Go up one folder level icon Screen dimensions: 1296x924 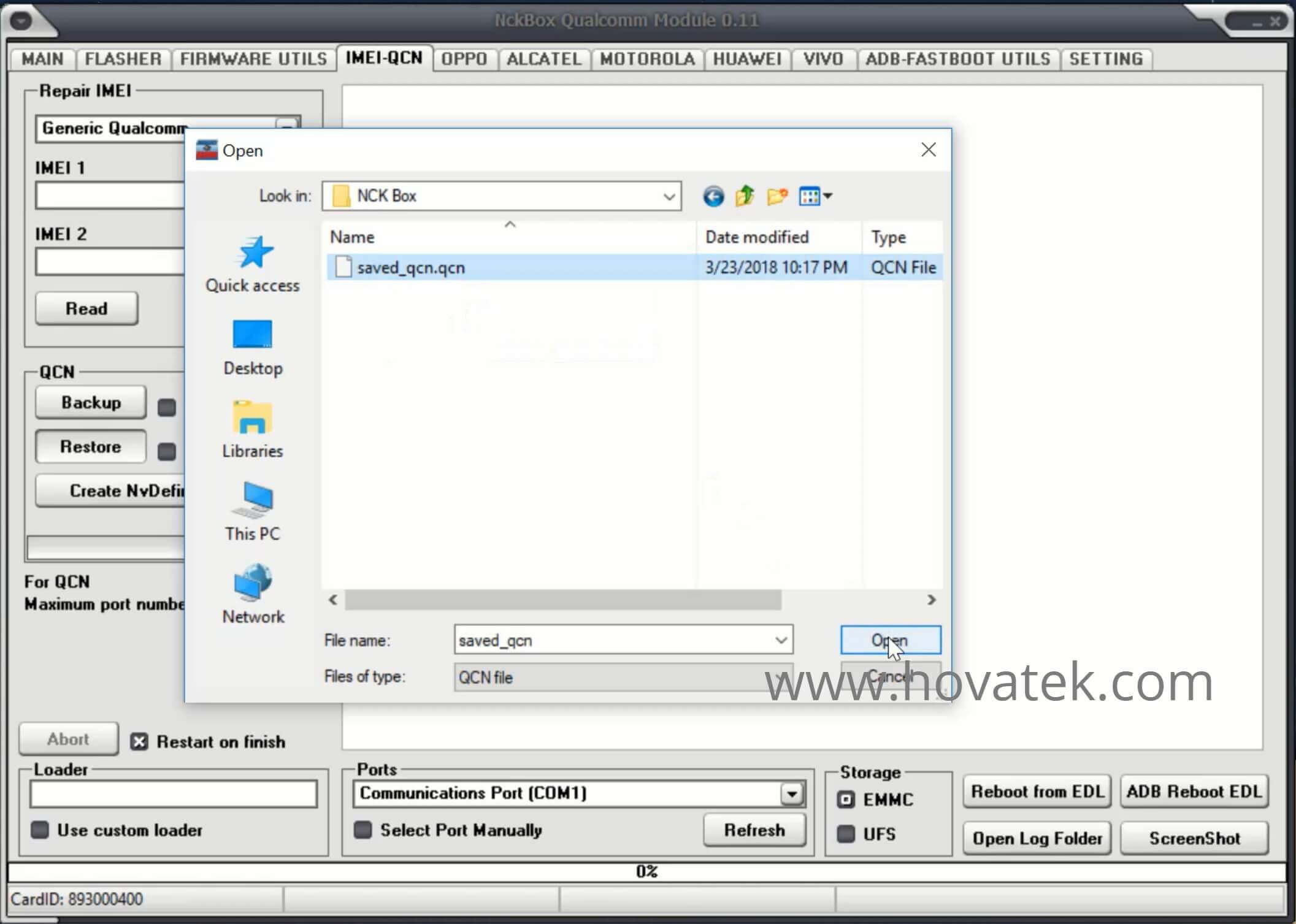point(745,196)
